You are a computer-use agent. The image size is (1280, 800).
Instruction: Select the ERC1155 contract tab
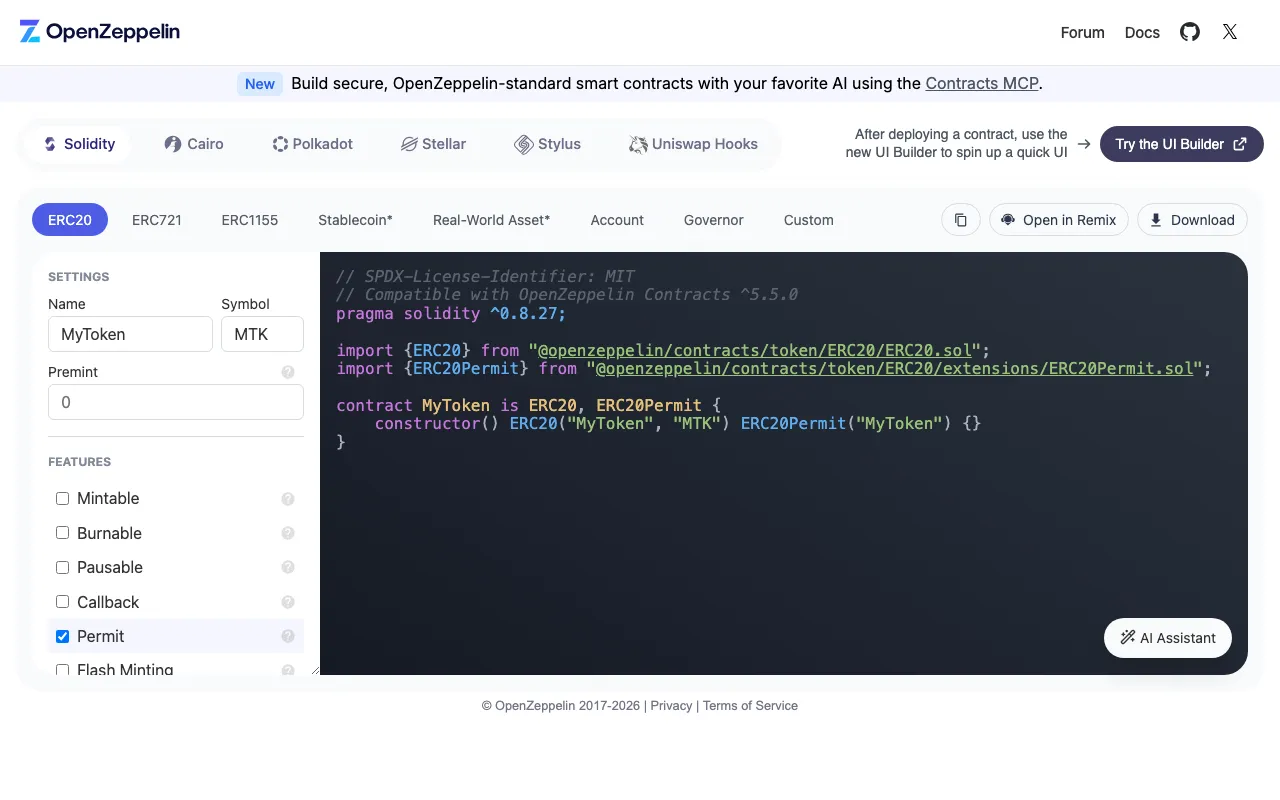coord(250,220)
